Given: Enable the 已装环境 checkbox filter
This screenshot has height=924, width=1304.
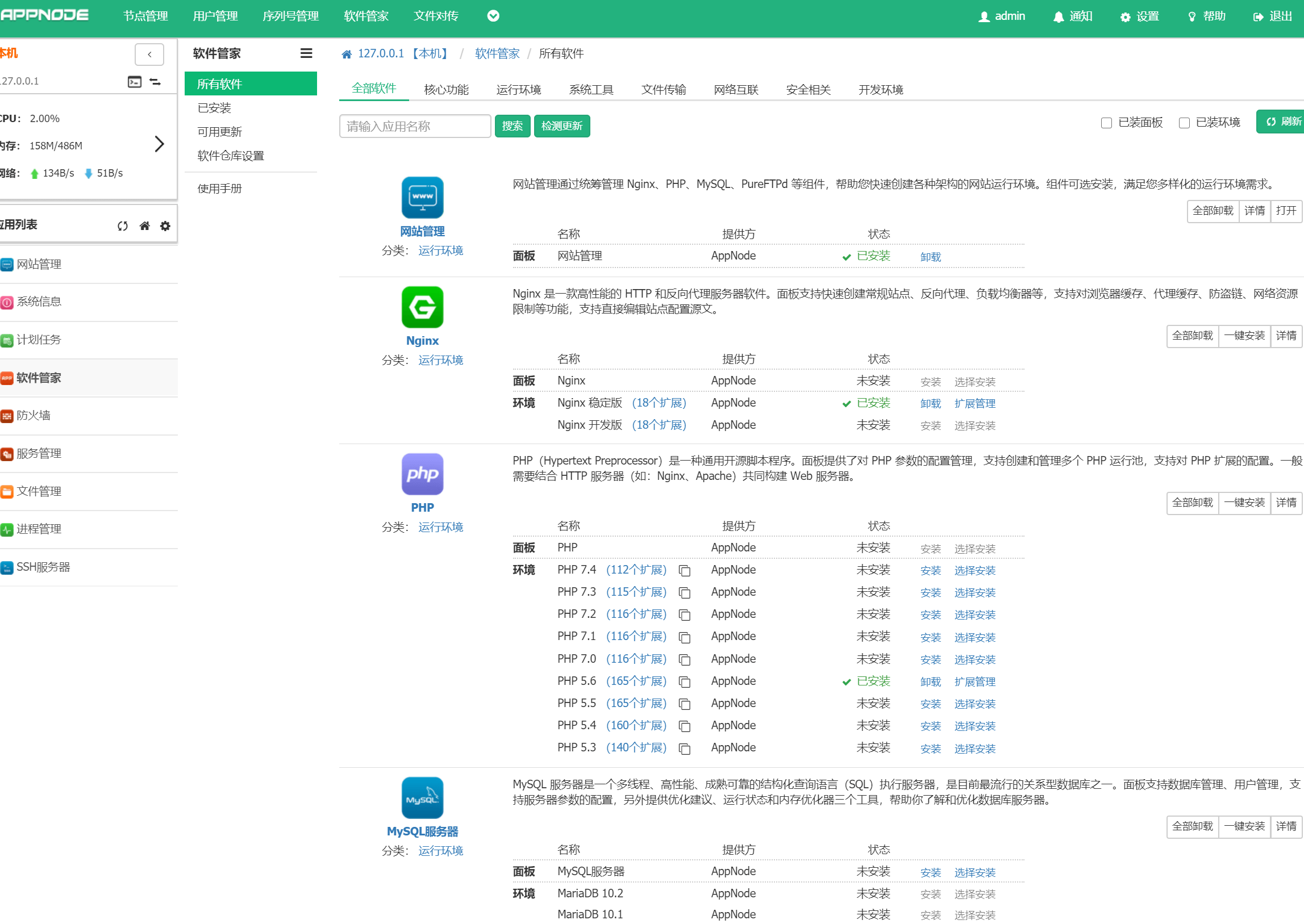Looking at the screenshot, I should [1184, 123].
